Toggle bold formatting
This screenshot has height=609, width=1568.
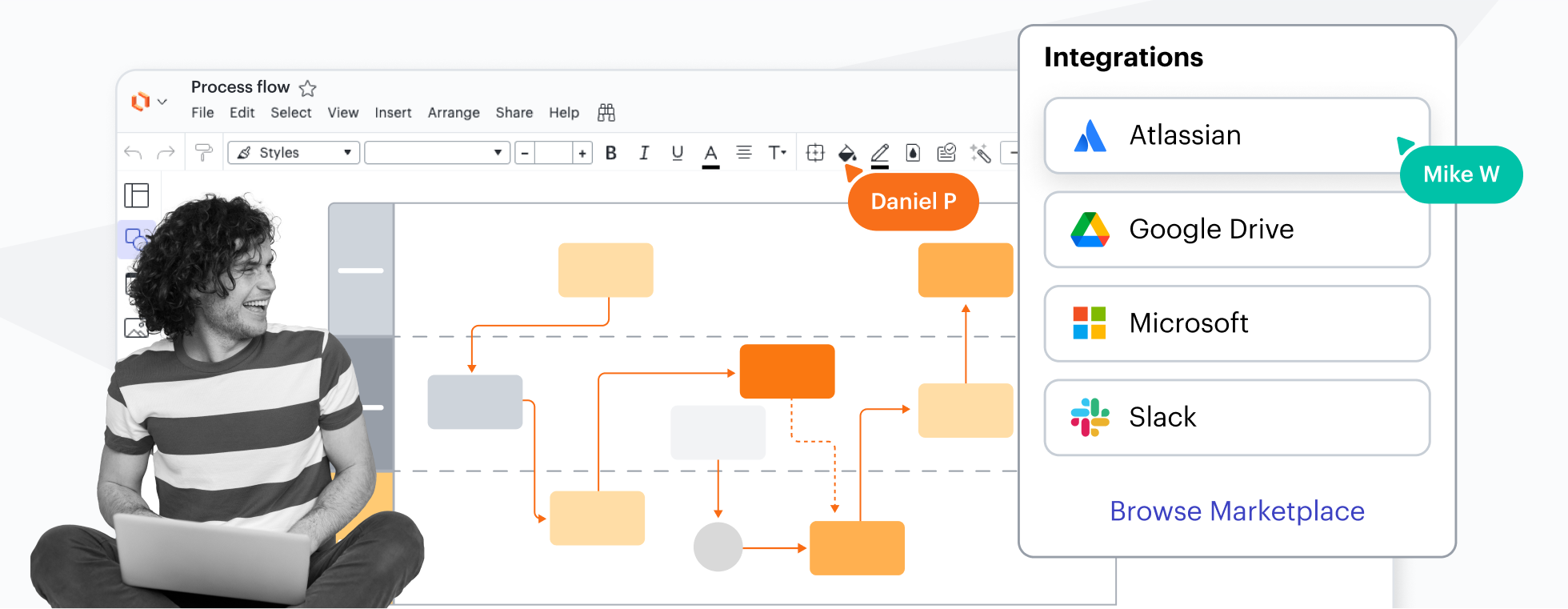click(611, 153)
